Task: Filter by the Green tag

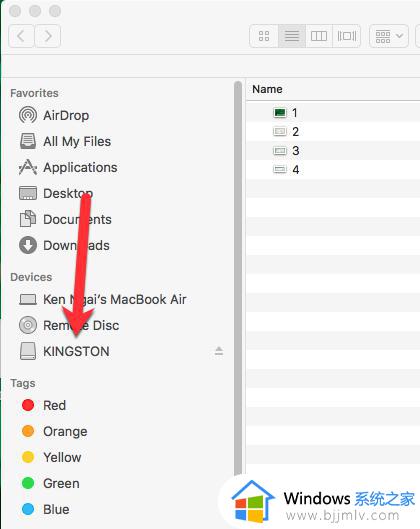Action: click(x=51, y=483)
